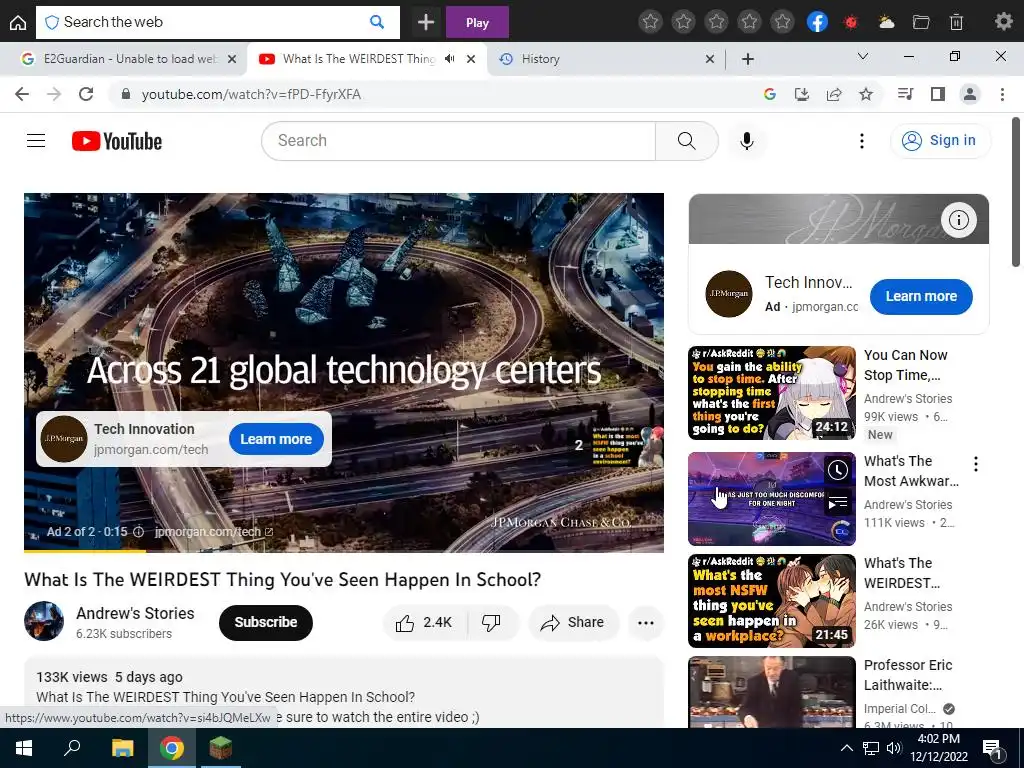
Task: Open Andrew's Stories channel avatar
Action: 44,621
